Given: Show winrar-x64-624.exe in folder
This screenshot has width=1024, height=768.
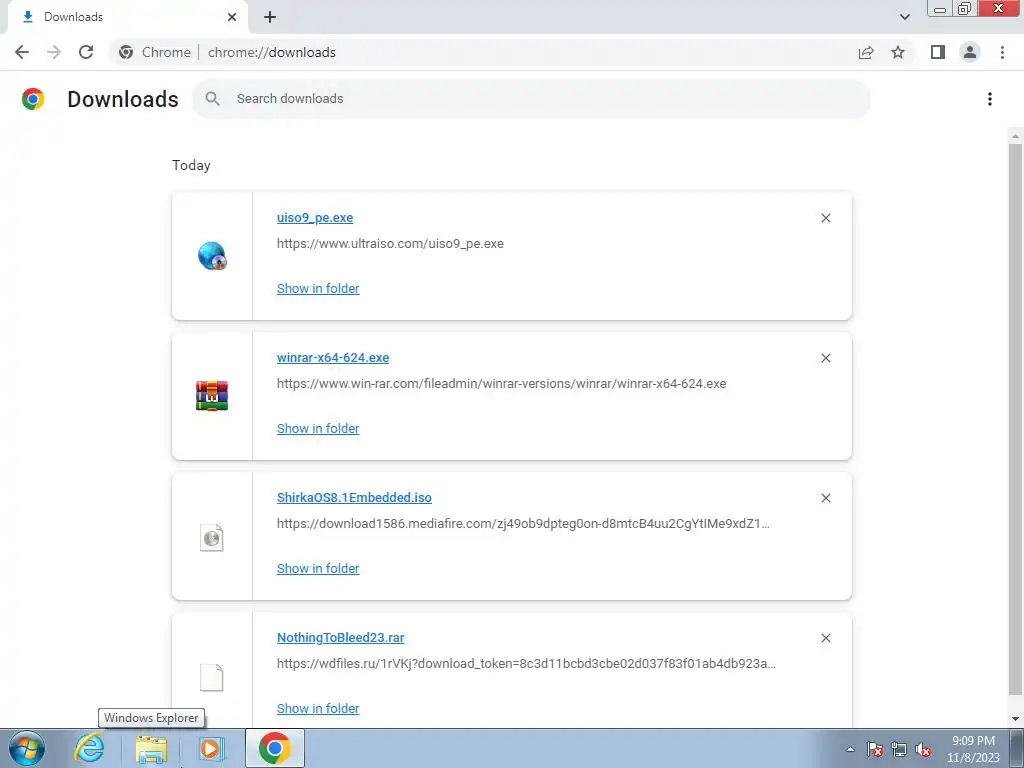Looking at the screenshot, I should 318,428.
